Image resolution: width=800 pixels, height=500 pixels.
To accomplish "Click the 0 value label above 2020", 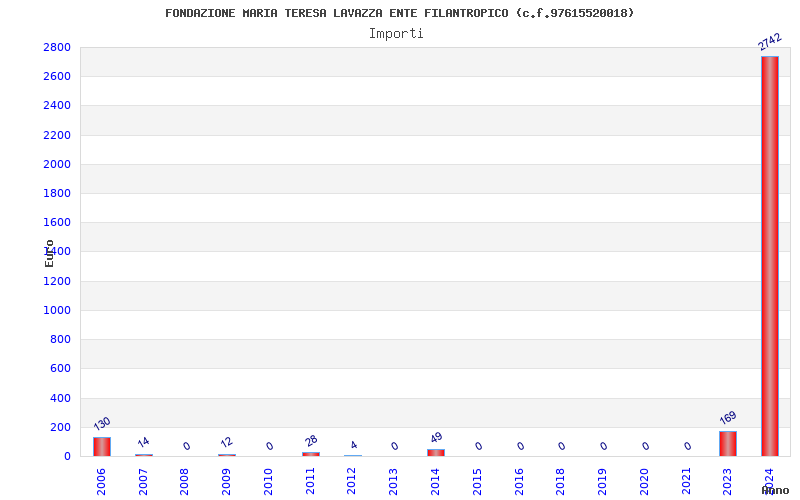I will 645,446.
